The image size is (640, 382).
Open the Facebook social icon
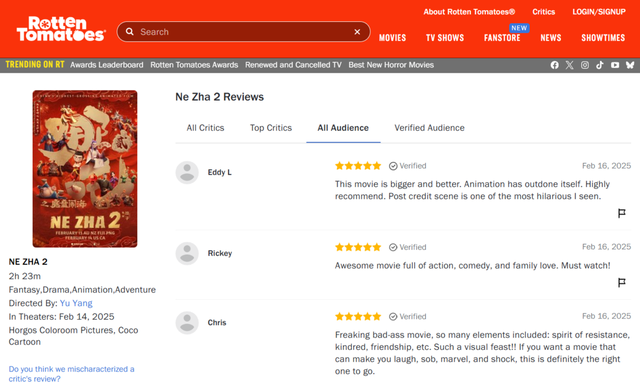pos(554,65)
